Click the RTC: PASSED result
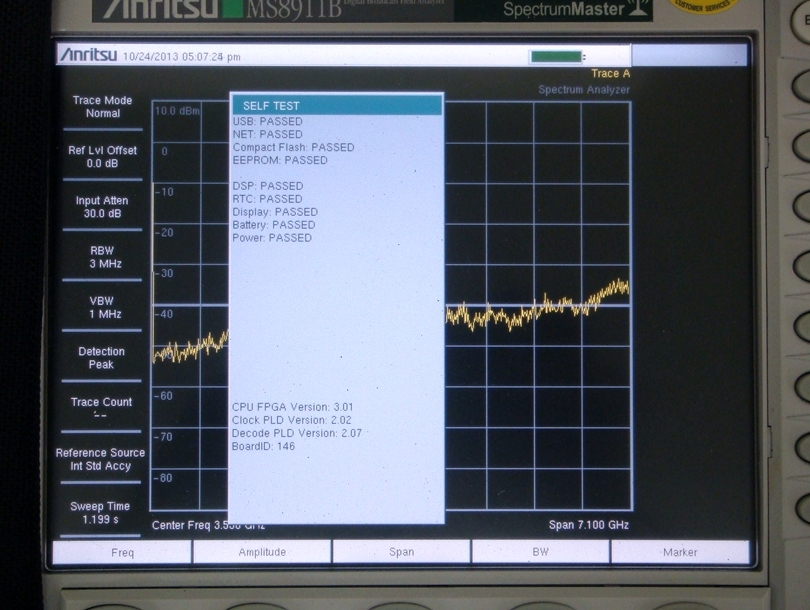Screen dimensions: 810x610 tap(267, 199)
